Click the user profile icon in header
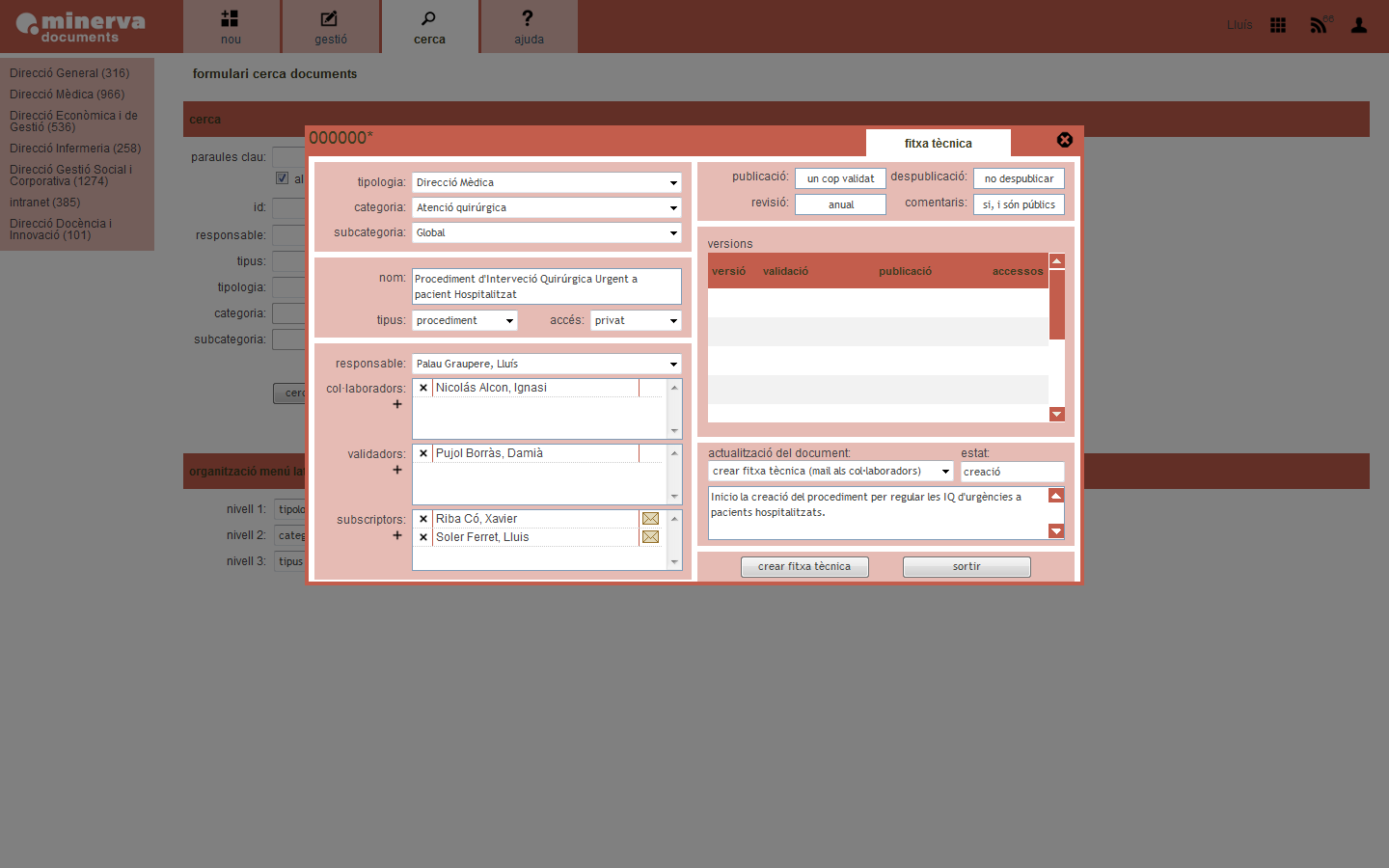Image resolution: width=1389 pixels, height=868 pixels. (1359, 25)
